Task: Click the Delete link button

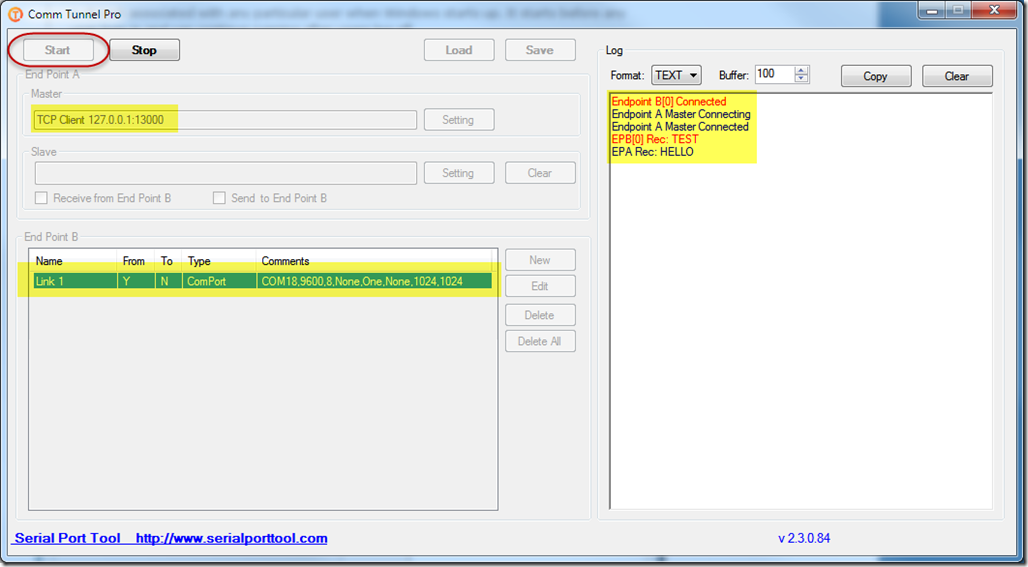Action: [x=540, y=315]
